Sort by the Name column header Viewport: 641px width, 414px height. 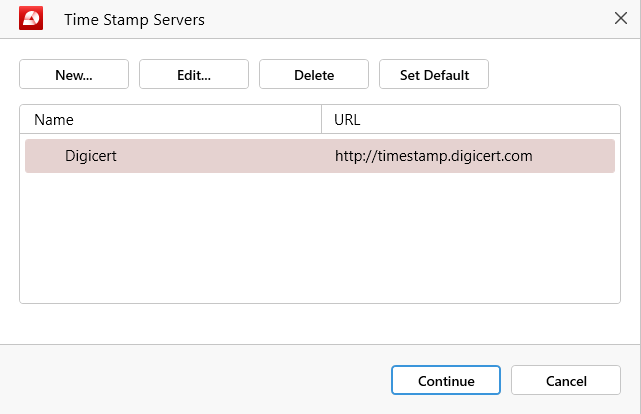pos(170,119)
